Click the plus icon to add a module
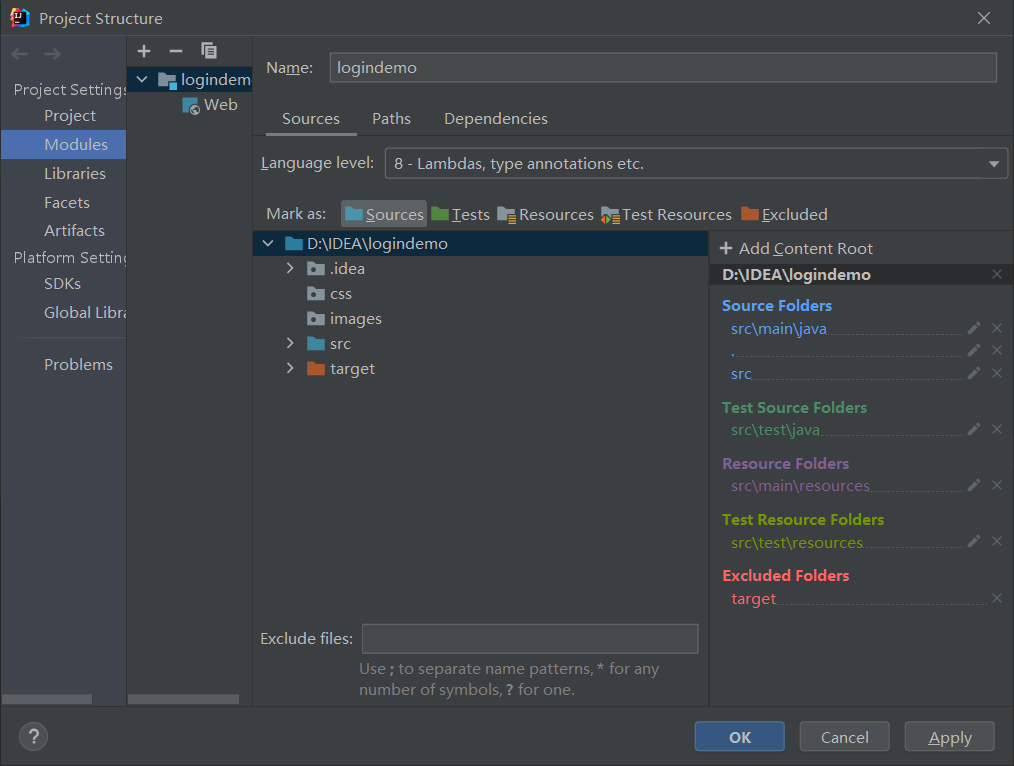Viewport: 1014px width, 766px height. pos(144,50)
